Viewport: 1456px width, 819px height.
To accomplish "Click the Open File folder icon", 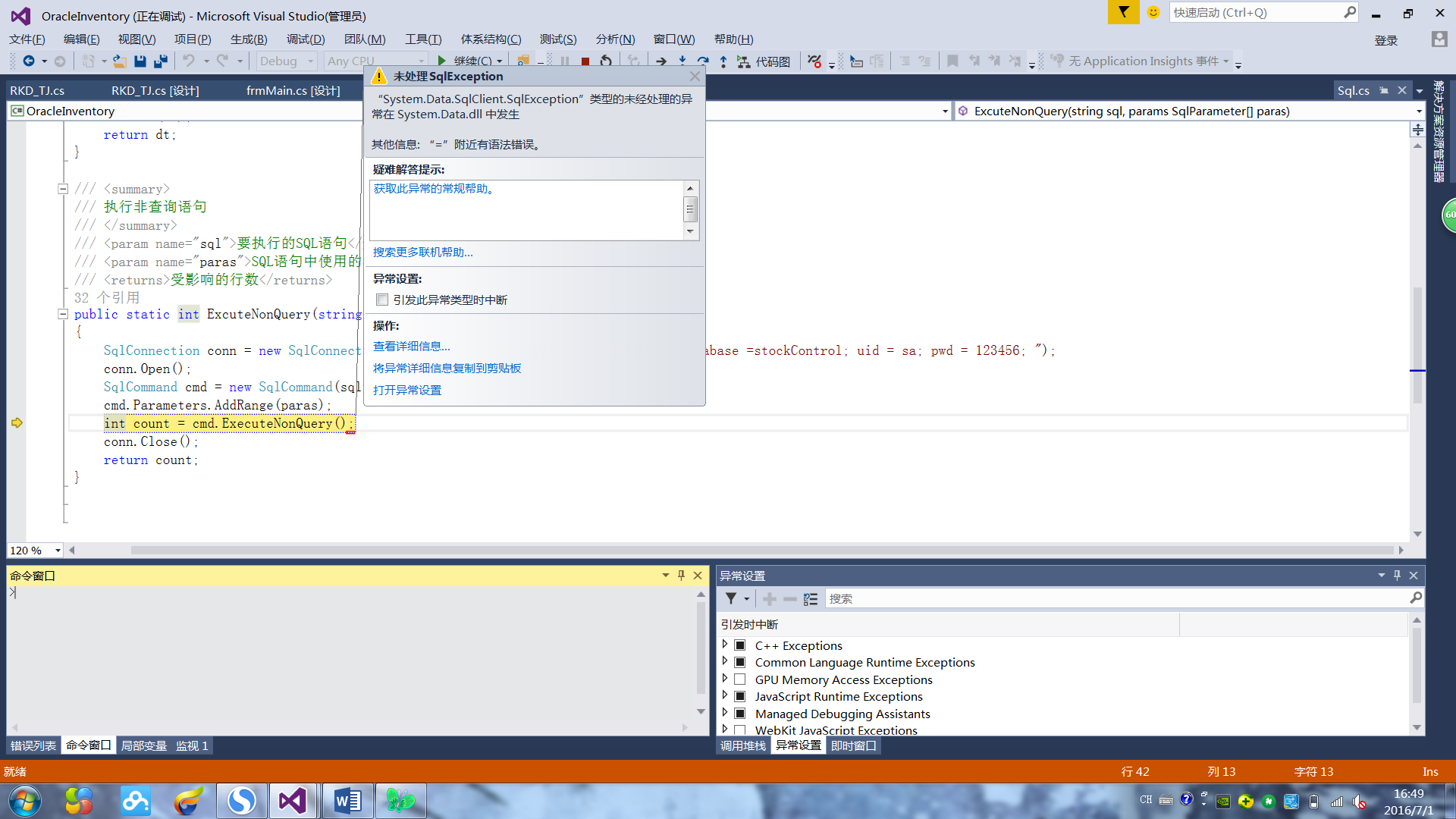I will click(x=120, y=61).
